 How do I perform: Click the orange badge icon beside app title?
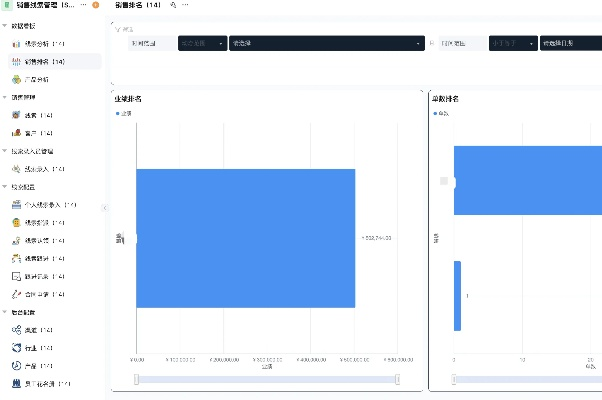[94, 6]
